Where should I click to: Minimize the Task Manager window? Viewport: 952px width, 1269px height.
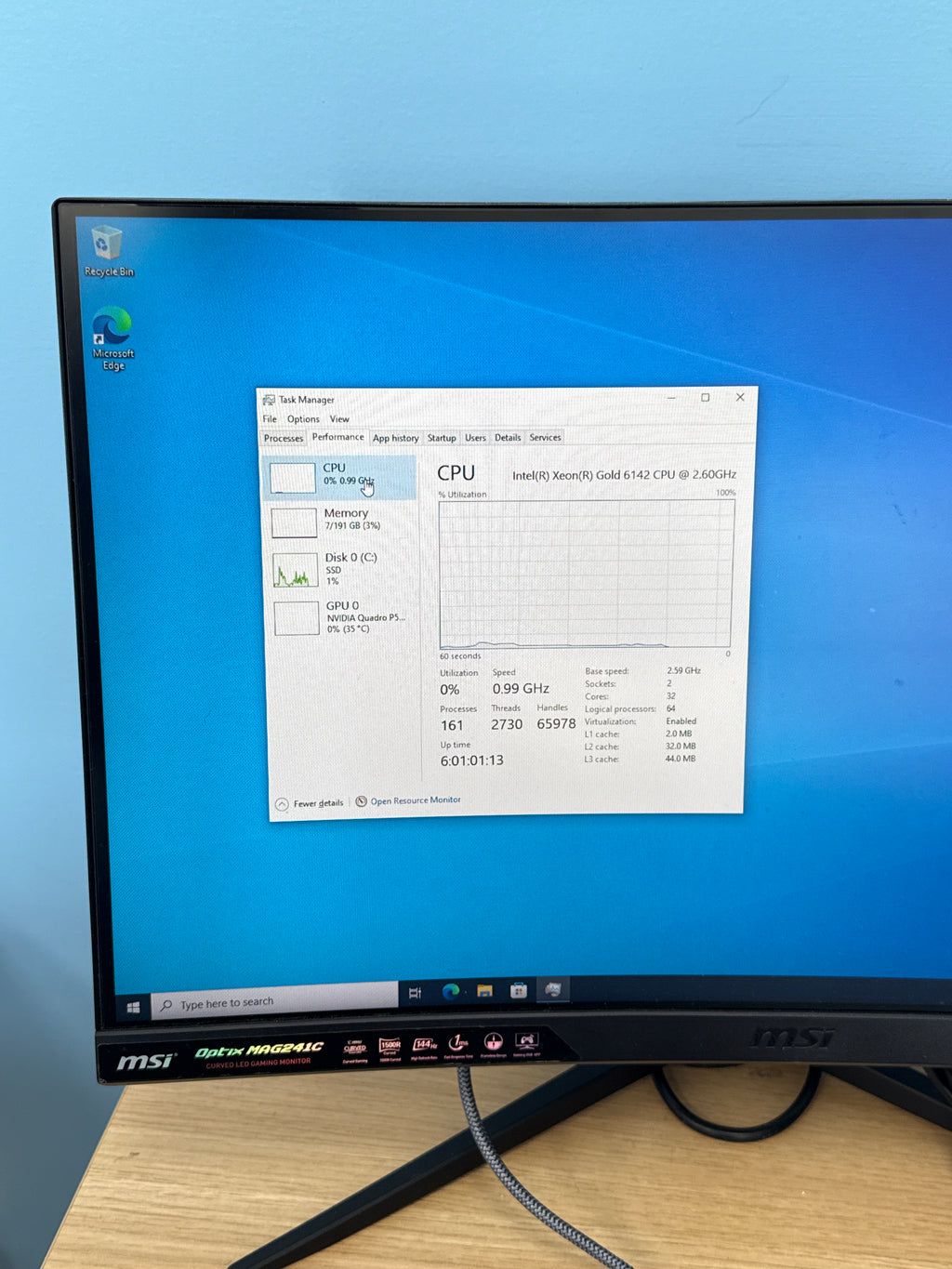[x=671, y=398]
